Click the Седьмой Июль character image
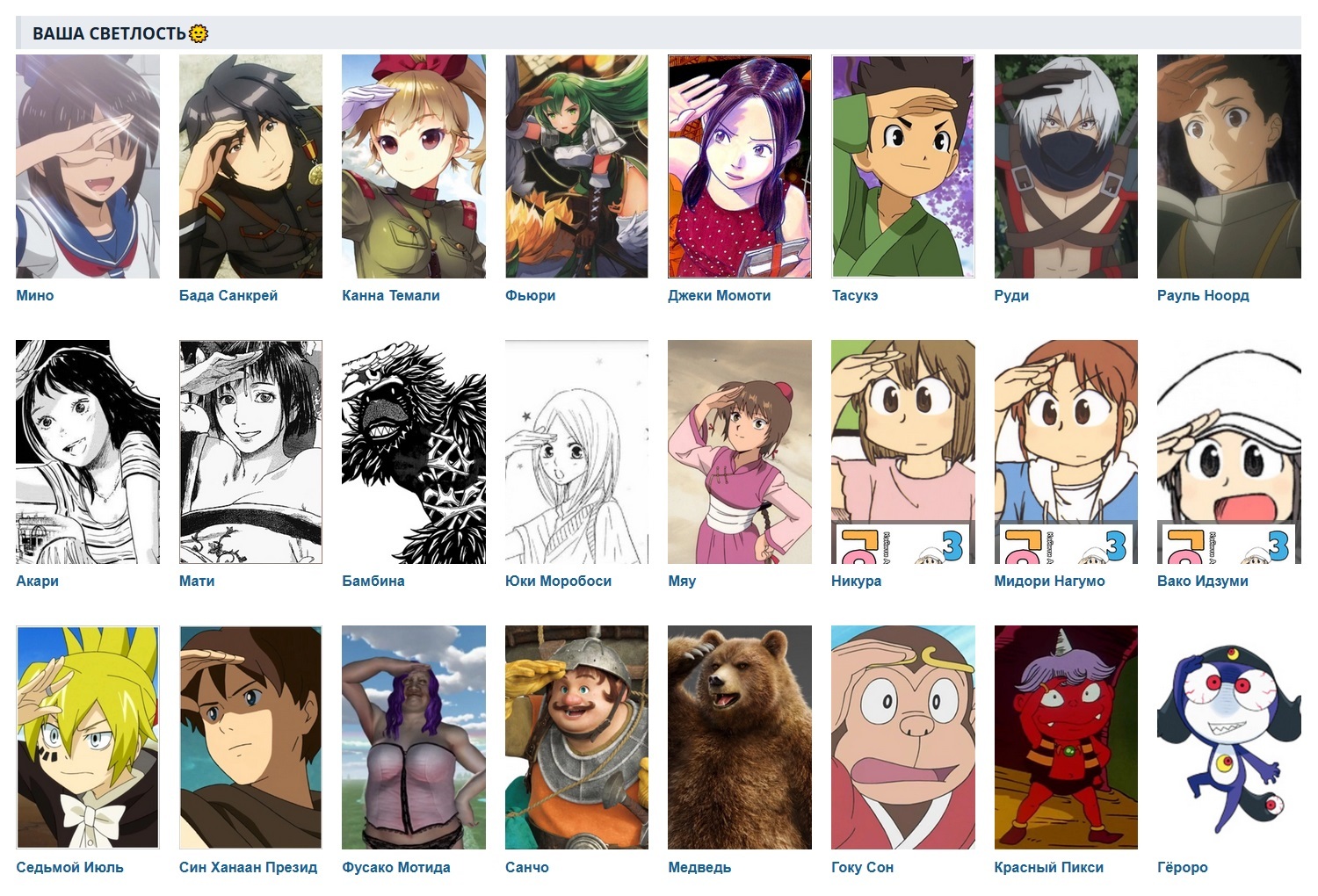1318x896 pixels. coord(88,737)
